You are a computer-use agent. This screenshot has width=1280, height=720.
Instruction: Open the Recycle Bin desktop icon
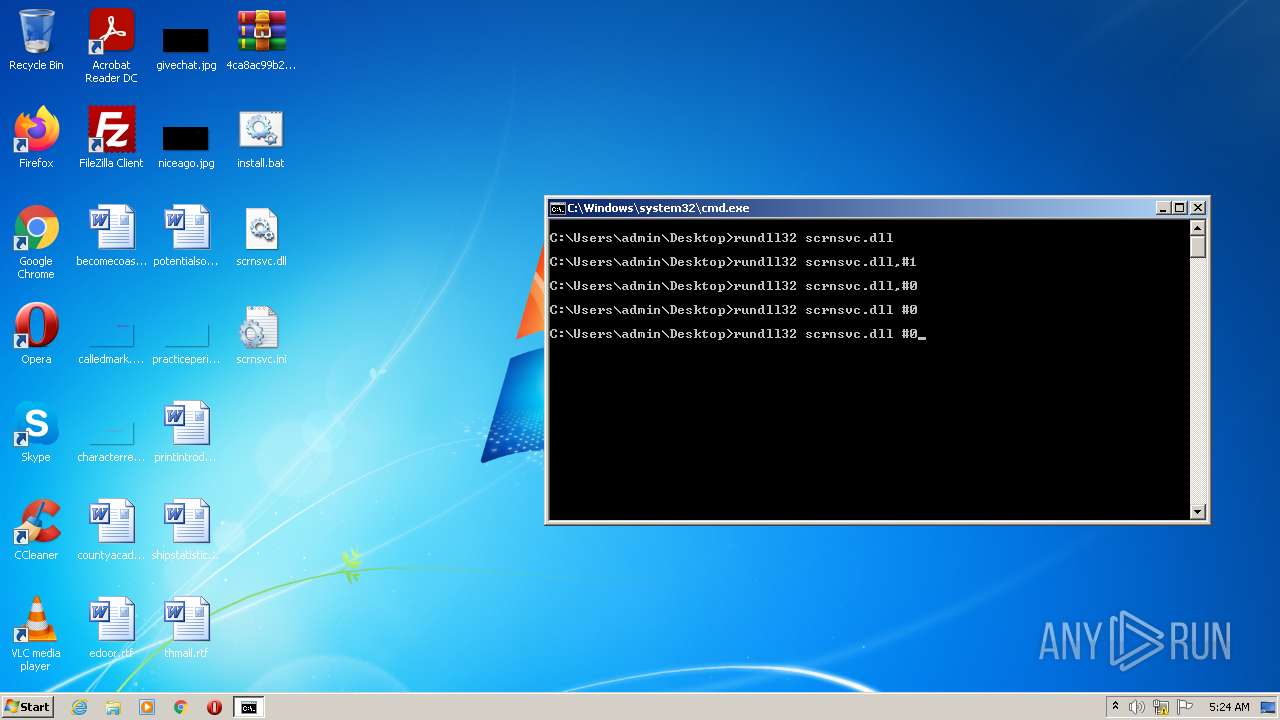coord(36,40)
